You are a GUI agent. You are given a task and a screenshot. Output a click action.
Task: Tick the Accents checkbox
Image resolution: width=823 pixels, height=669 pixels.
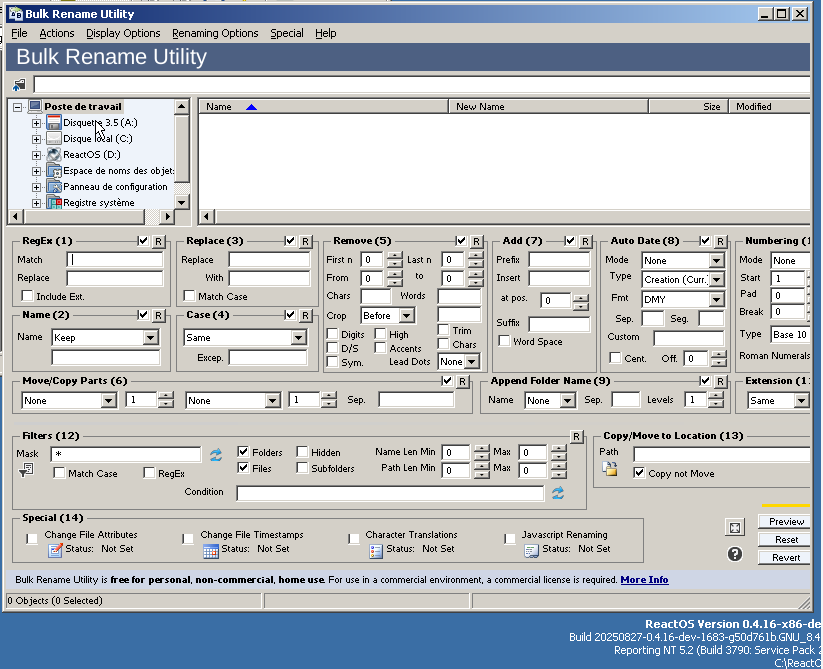[381, 348]
